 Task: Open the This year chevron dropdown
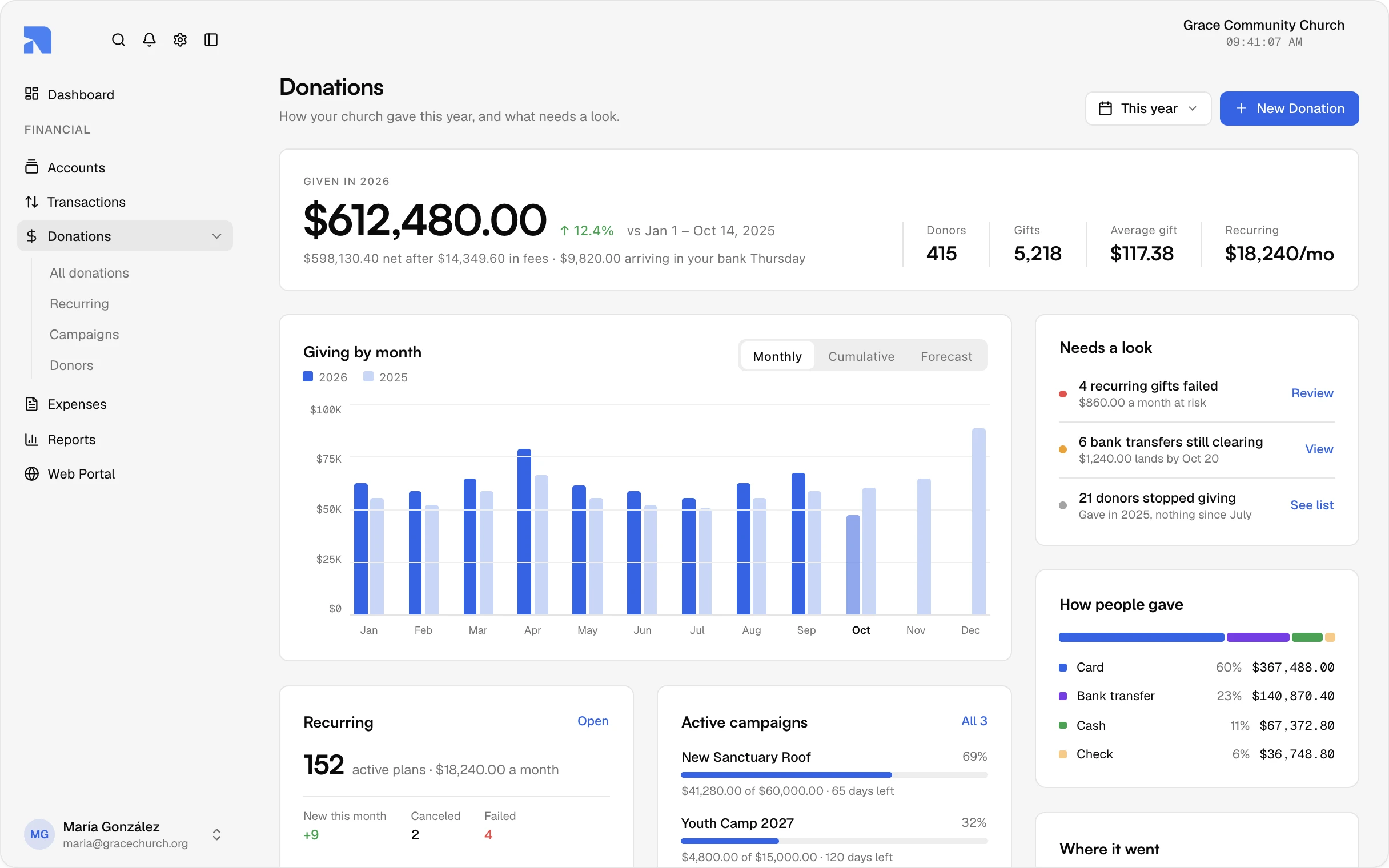pos(1192,108)
